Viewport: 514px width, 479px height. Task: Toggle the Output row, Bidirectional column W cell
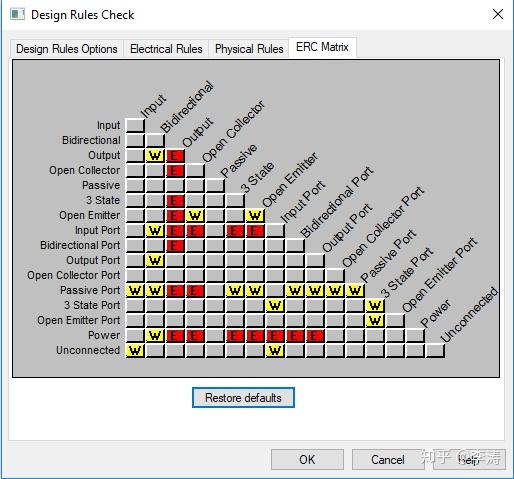155,156
